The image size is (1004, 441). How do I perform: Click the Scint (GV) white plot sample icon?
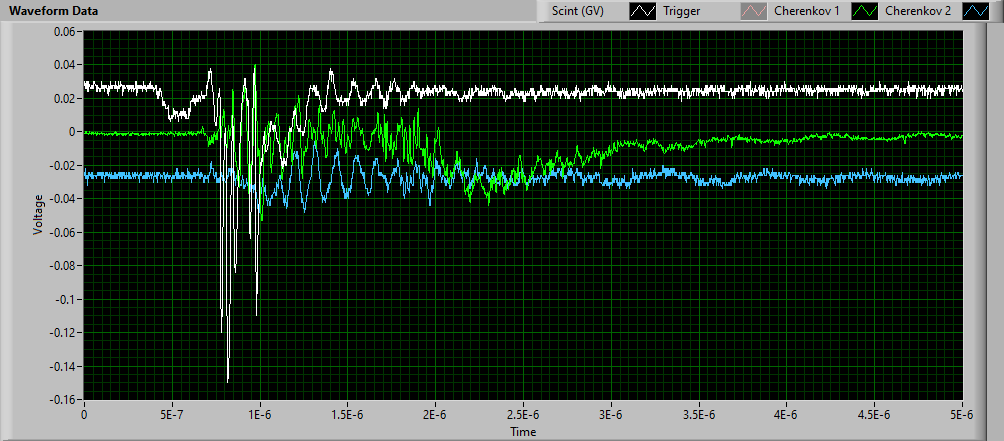coord(642,11)
